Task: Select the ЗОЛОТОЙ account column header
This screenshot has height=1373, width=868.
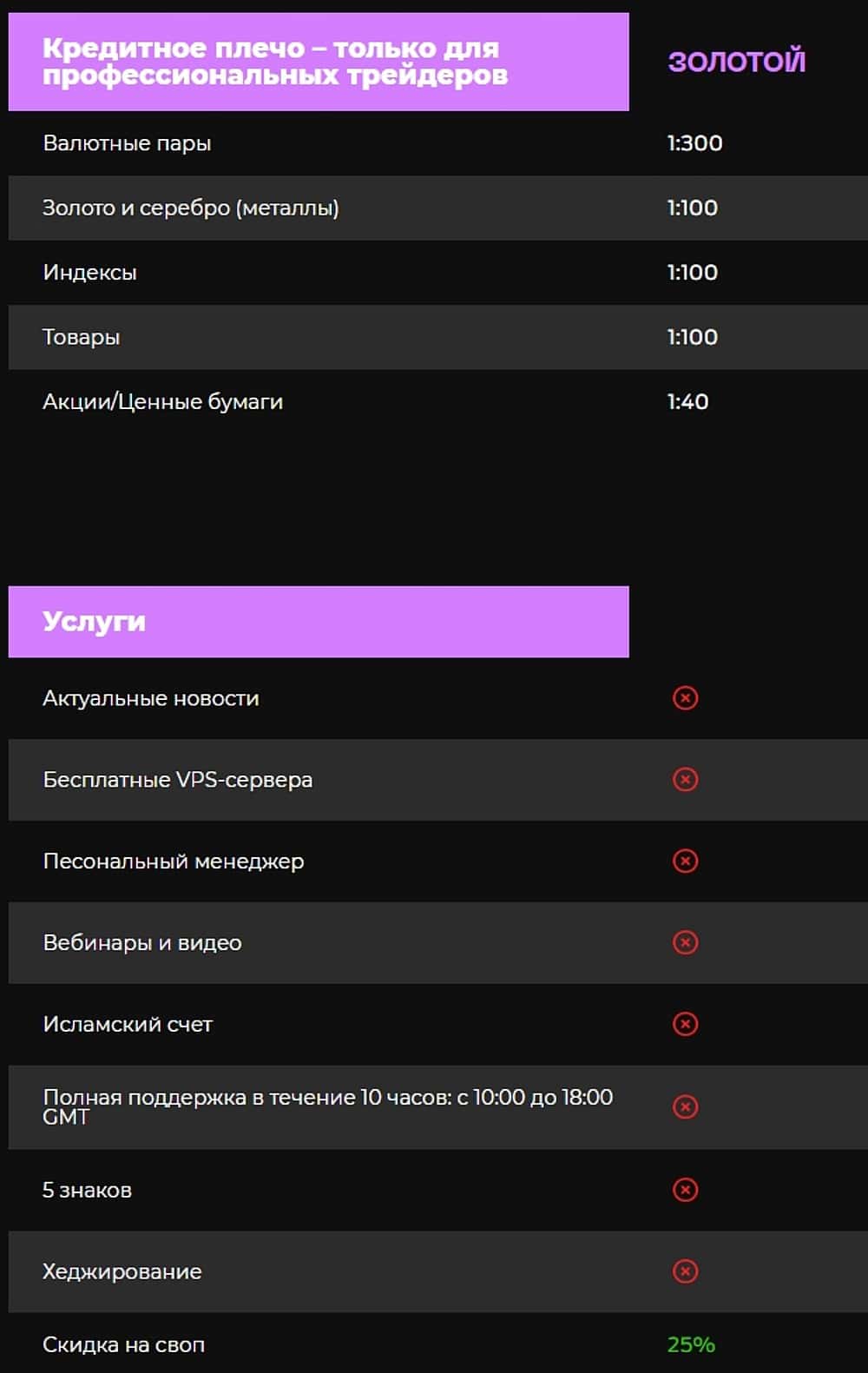Action: pos(736,62)
